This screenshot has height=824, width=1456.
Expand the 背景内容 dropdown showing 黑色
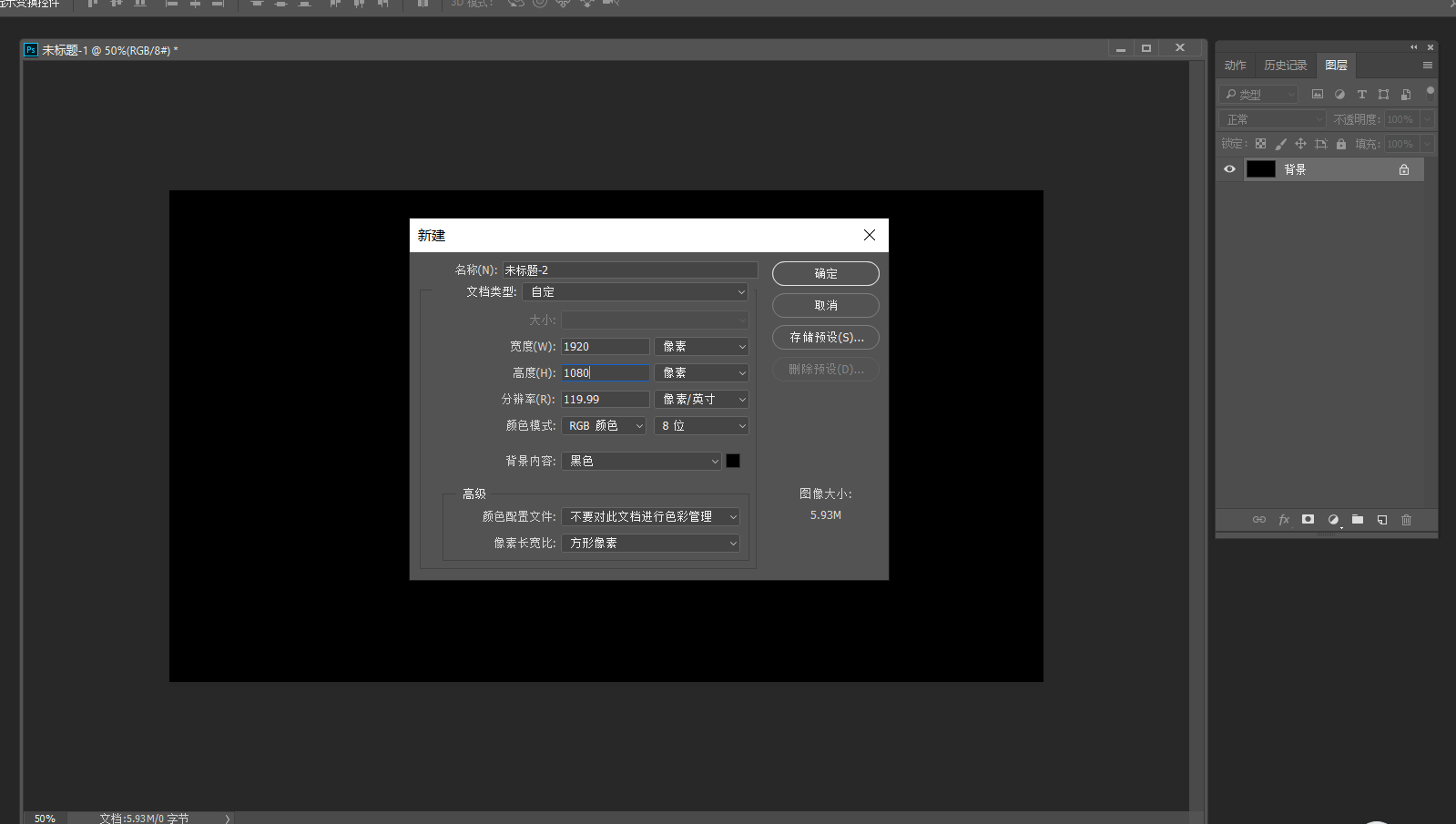(641, 462)
